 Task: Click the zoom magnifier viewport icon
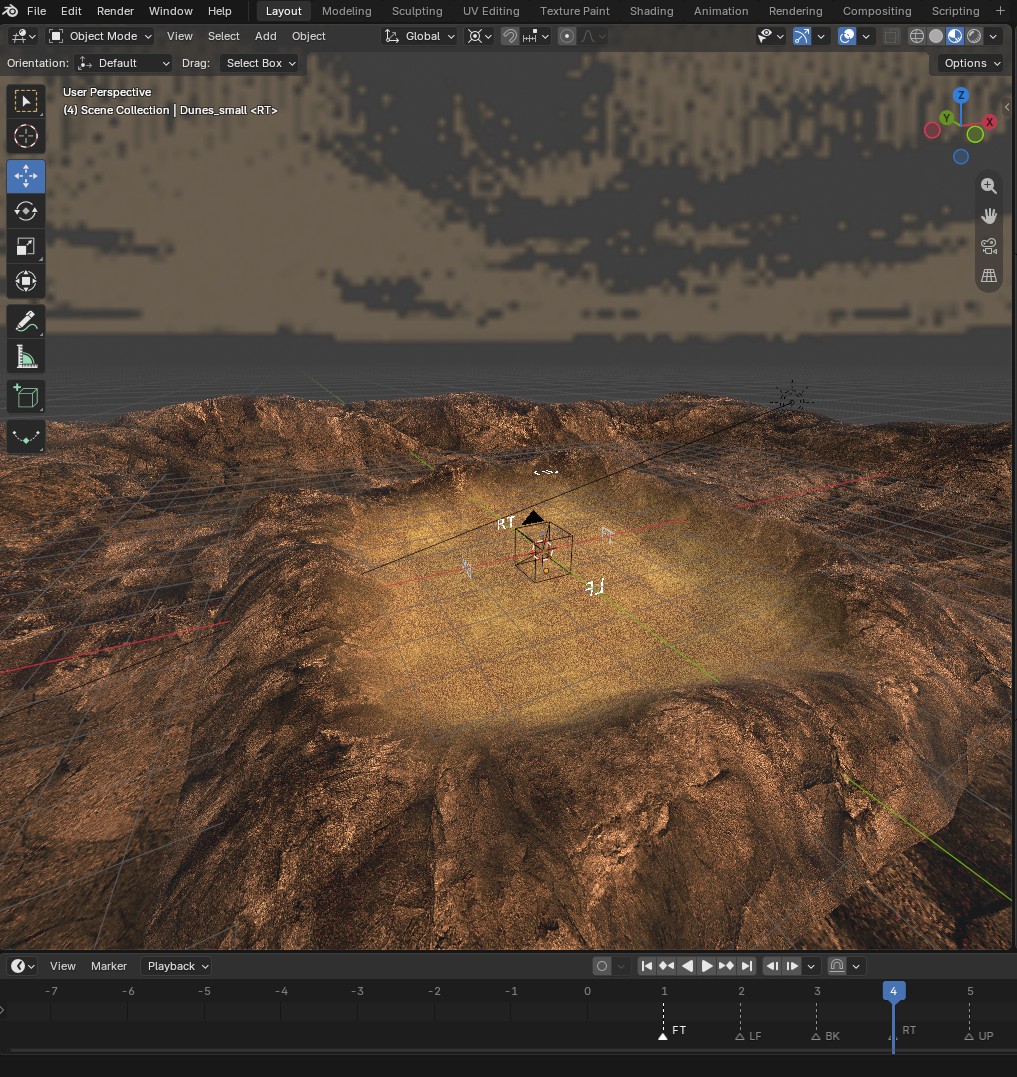tap(988, 185)
